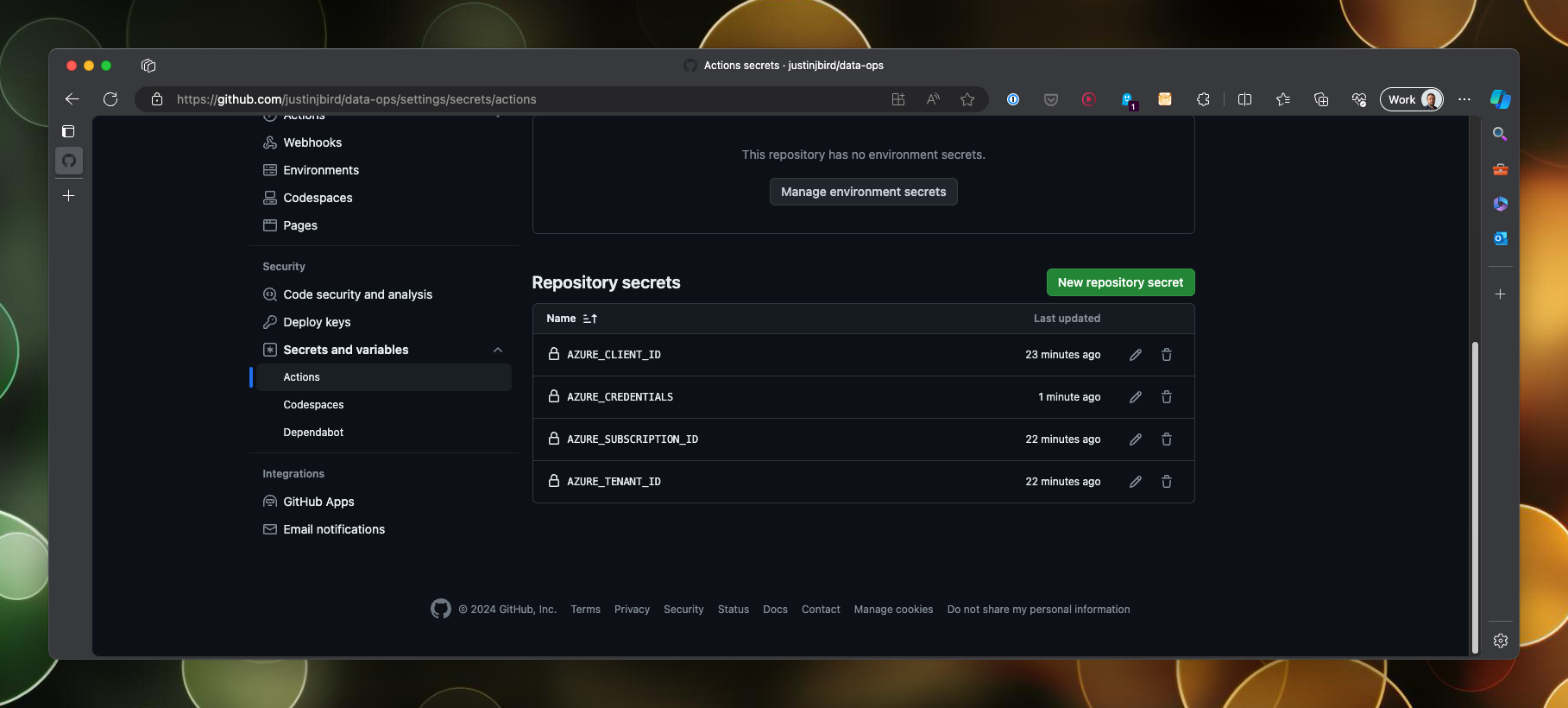Open browser extensions puzzle icon
The image size is (1568, 708).
(1203, 99)
